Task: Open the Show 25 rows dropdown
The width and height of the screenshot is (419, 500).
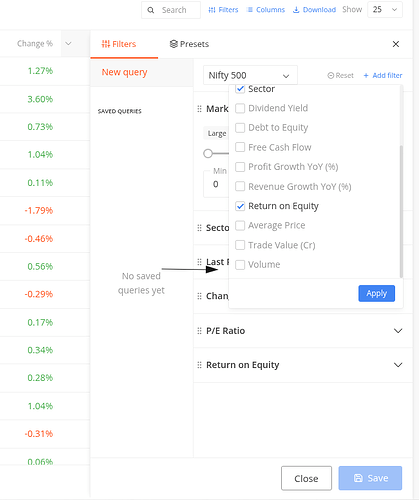Action: [x=385, y=10]
